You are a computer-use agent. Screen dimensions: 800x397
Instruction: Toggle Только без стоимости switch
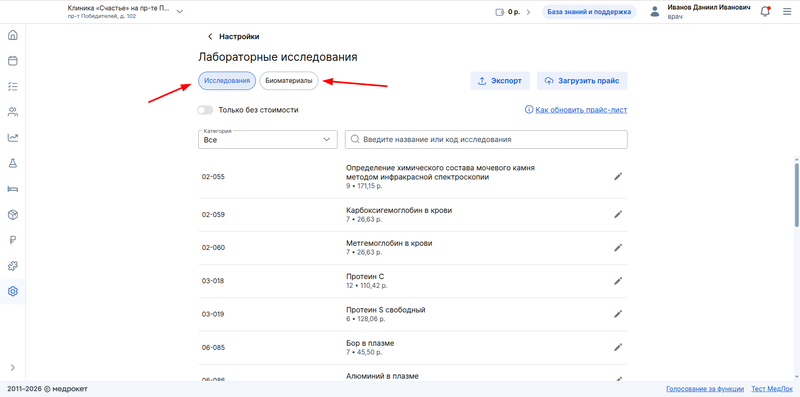coord(205,110)
